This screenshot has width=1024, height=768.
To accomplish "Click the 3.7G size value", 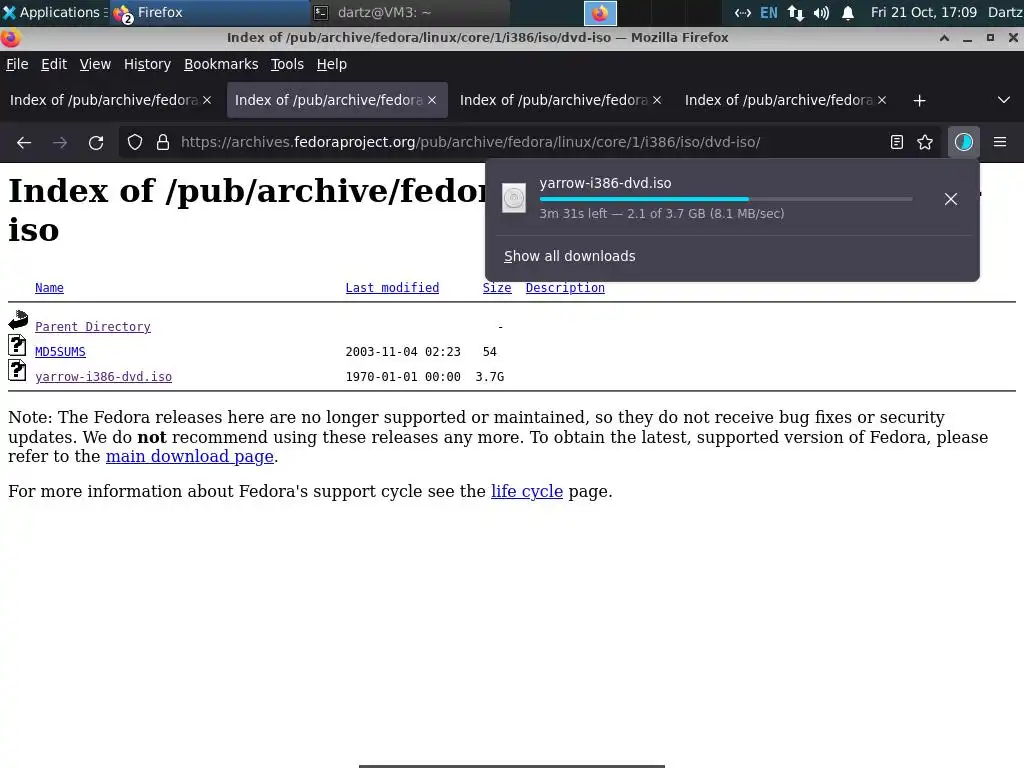I will point(490,377).
